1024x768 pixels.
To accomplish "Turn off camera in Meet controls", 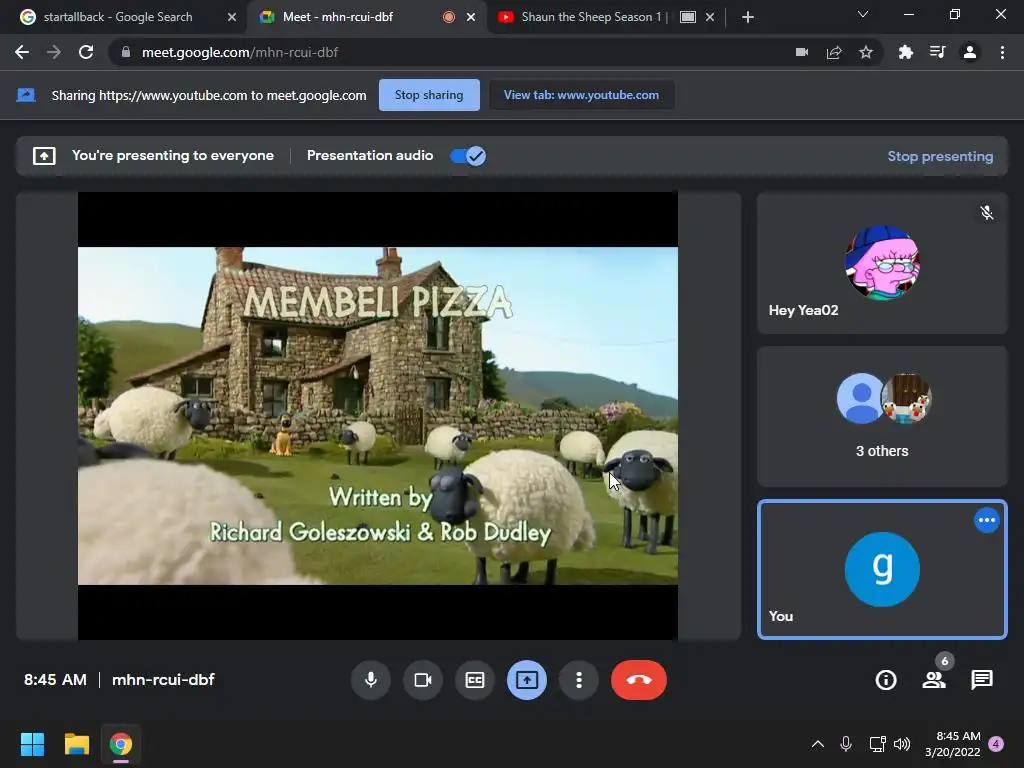I will 423,680.
